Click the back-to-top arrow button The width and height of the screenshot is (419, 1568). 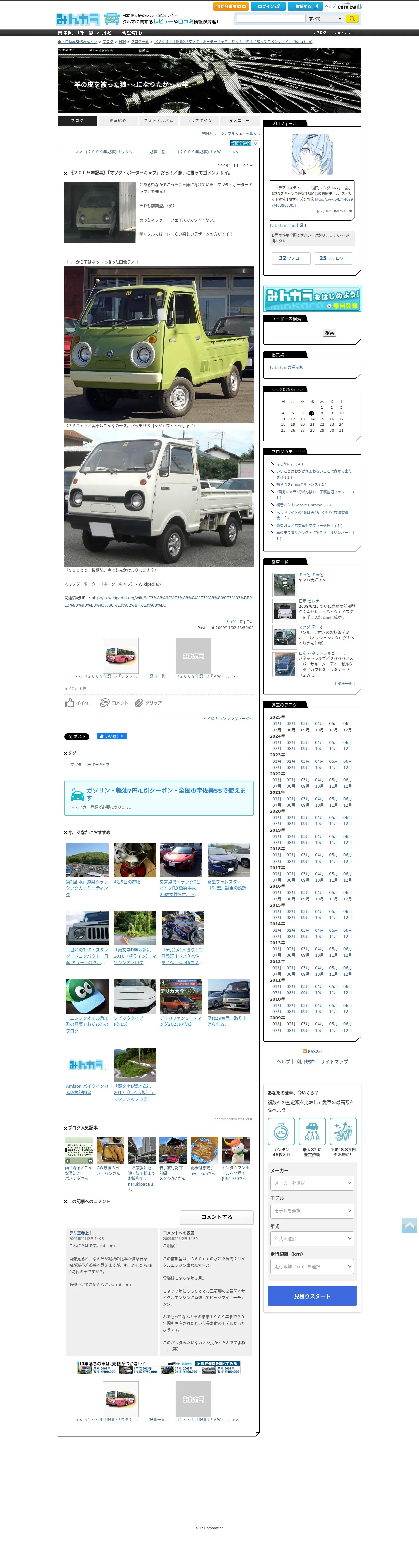coord(409,1225)
